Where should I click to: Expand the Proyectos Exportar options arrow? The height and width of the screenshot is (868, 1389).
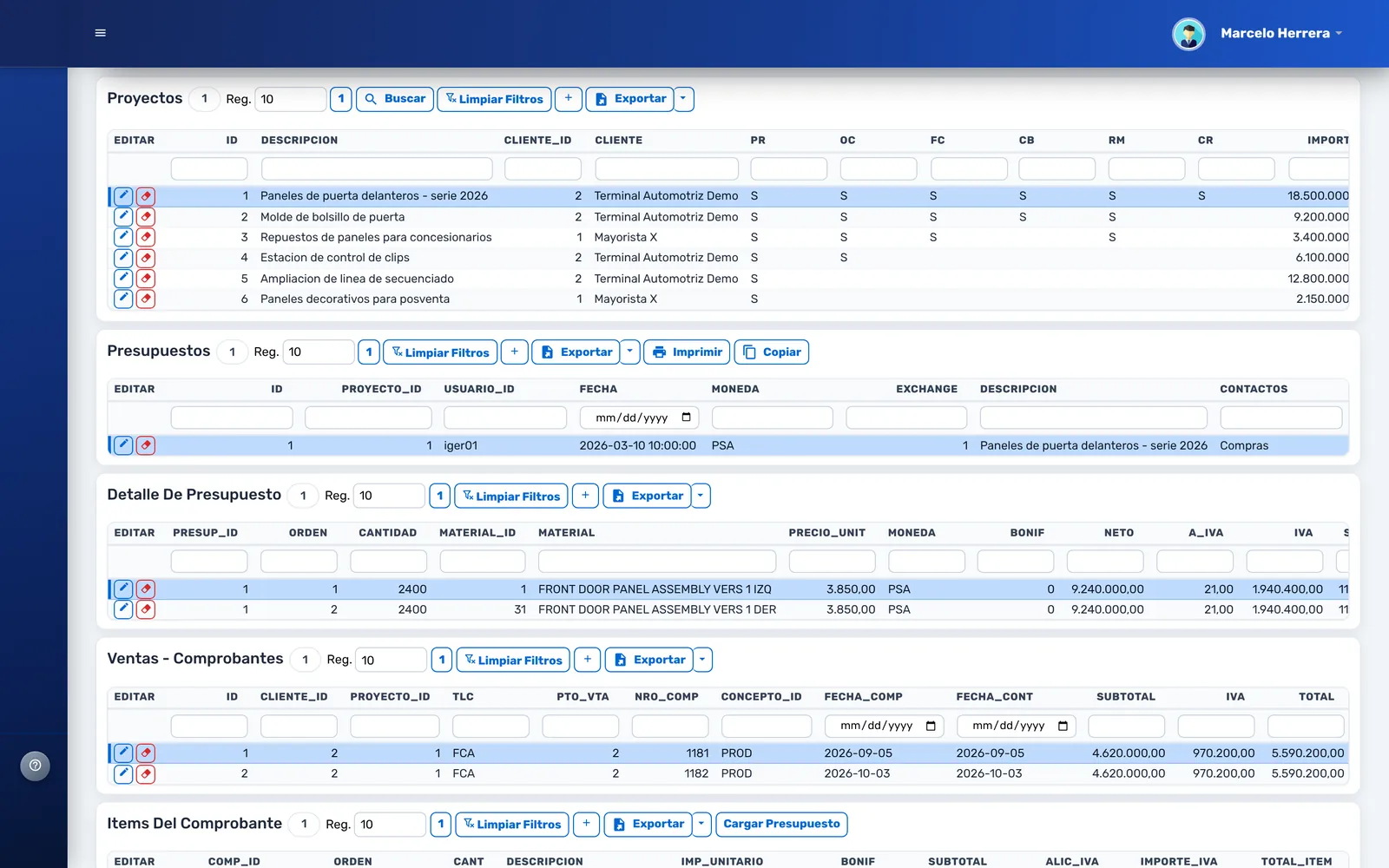[684, 99]
